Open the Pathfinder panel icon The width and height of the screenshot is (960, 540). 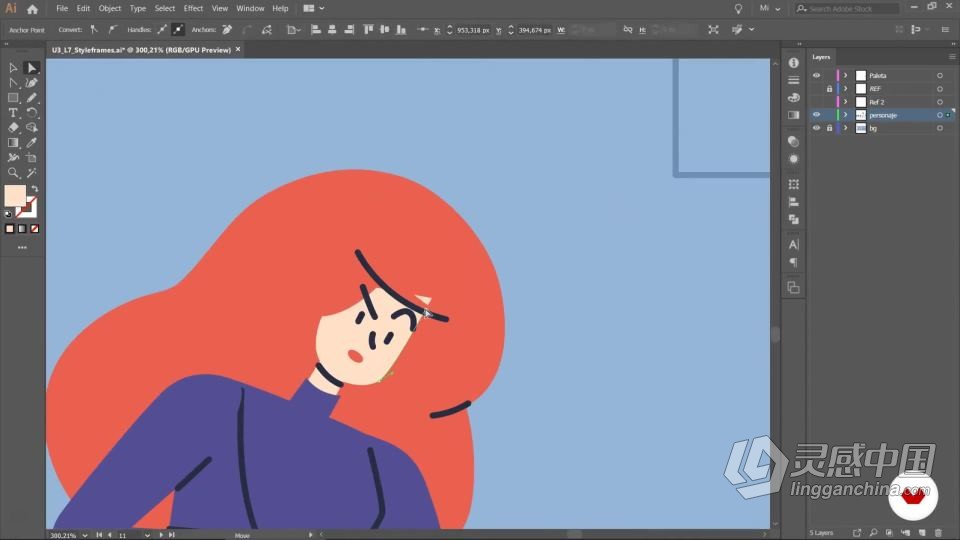pos(793,219)
